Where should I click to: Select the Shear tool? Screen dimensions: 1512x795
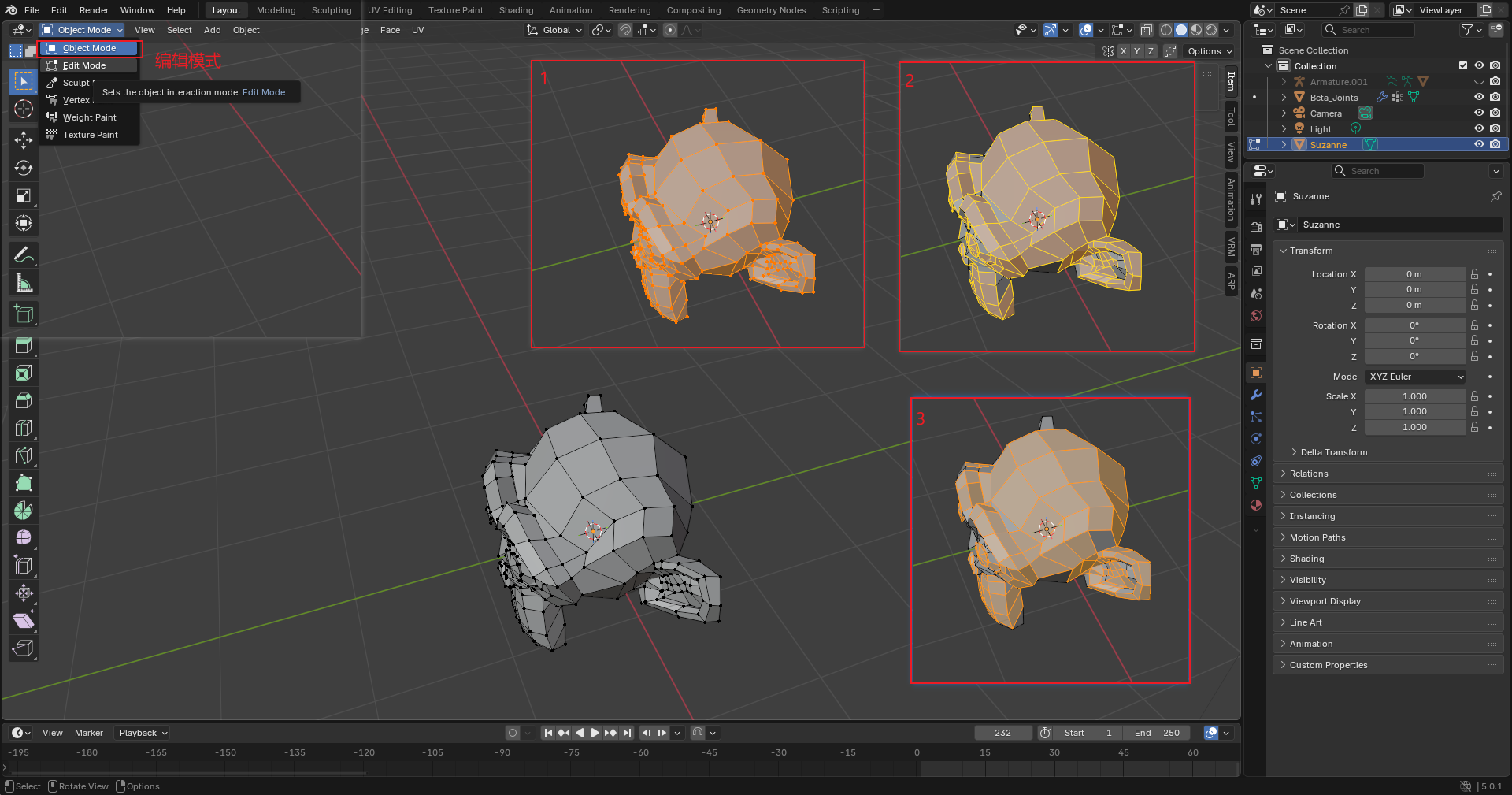(24, 621)
